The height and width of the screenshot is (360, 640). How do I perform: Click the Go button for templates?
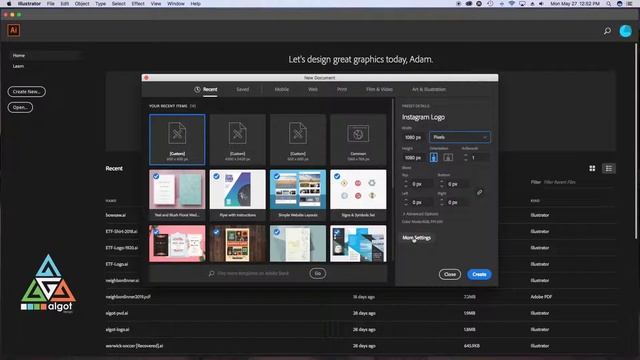click(x=318, y=273)
